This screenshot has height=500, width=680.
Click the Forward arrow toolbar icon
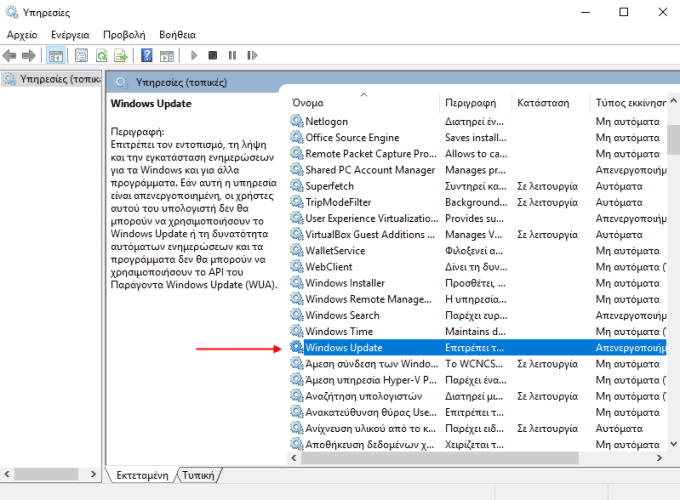pyautogui.click(x=29, y=56)
